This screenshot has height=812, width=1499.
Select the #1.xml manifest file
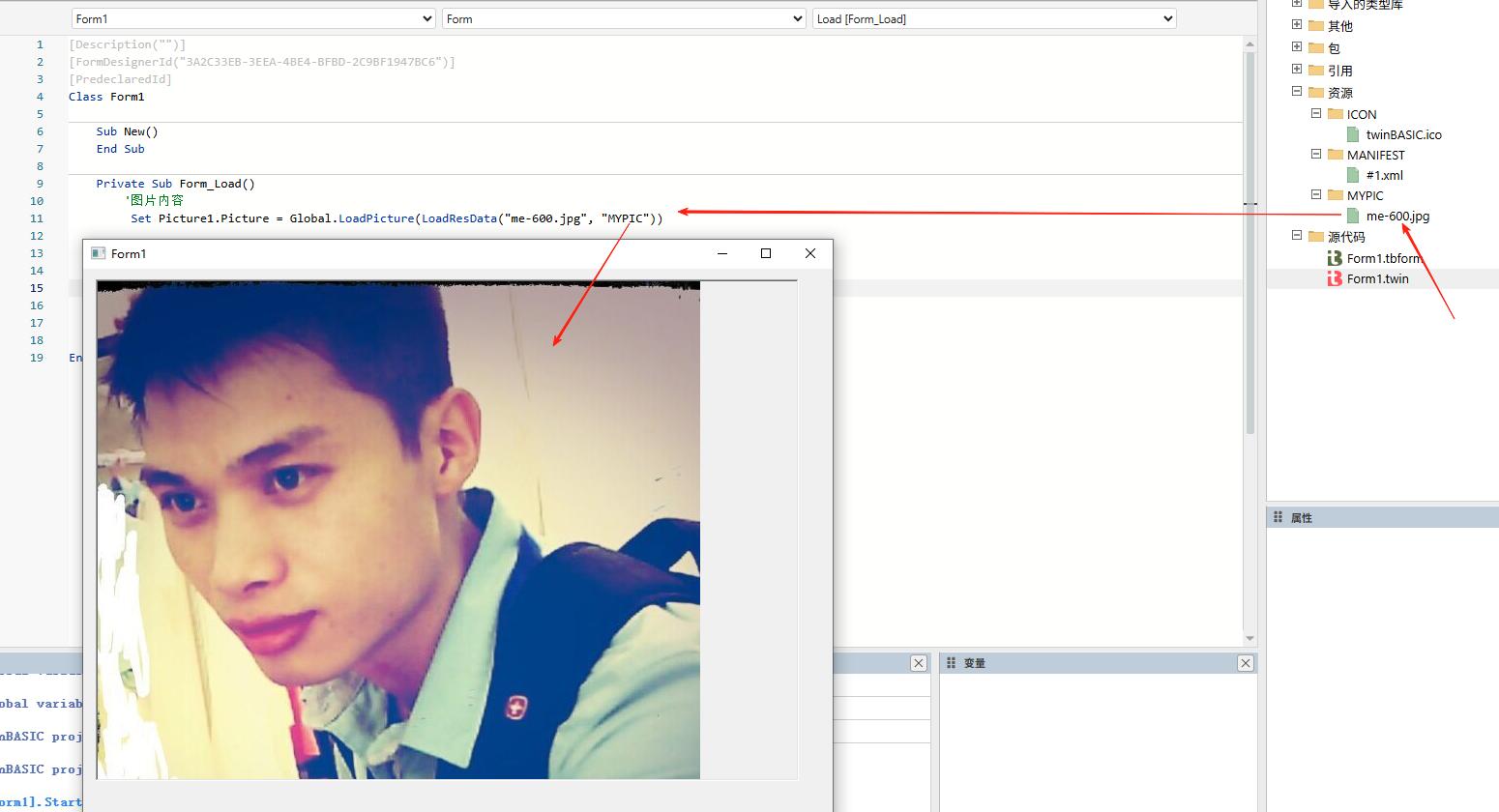pos(1384,175)
